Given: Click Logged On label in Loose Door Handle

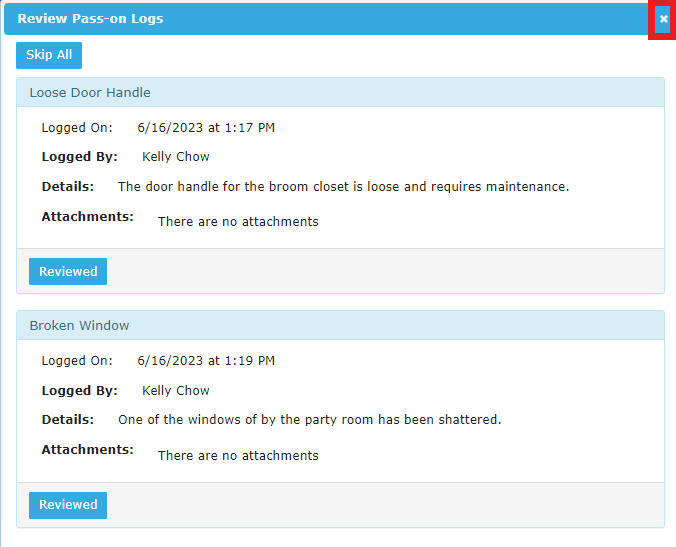Looking at the screenshot, I should tap(77, 128).
